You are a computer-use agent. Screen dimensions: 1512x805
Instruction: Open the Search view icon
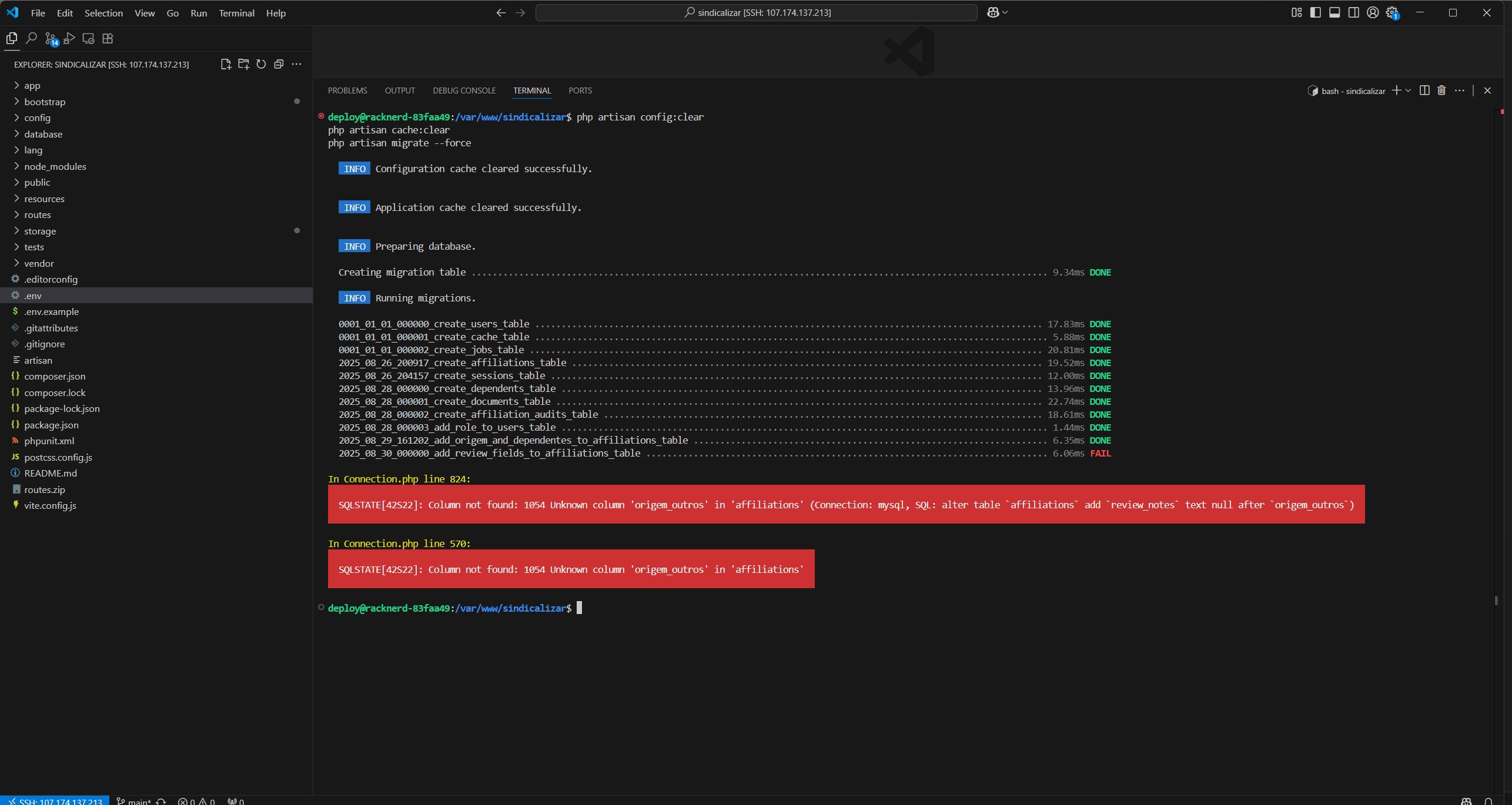pos(31,39)
